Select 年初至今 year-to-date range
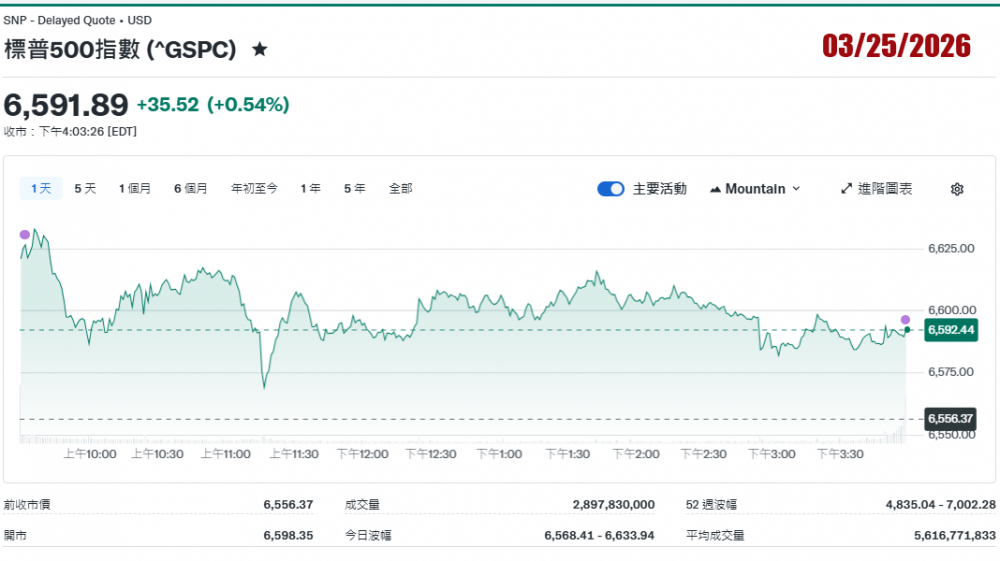1000x561 pixels. pos(254,188)
